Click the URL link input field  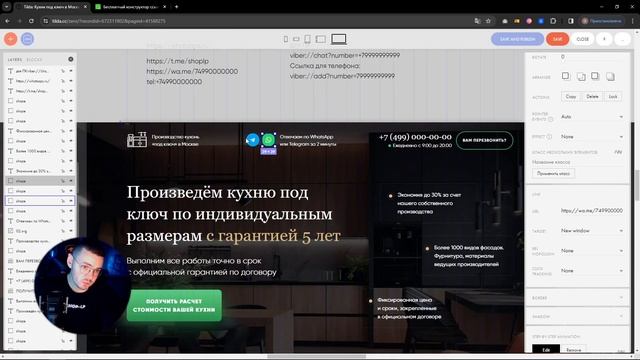click(x=592, y=211)
